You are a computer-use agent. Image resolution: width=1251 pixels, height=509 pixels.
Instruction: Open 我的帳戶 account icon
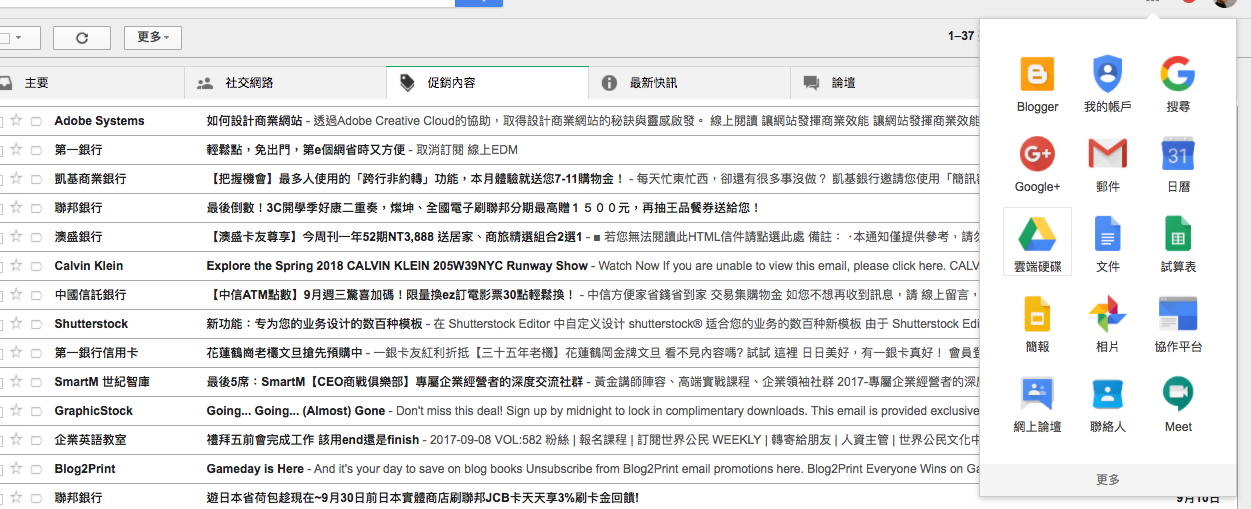(x=1108, y=83)
